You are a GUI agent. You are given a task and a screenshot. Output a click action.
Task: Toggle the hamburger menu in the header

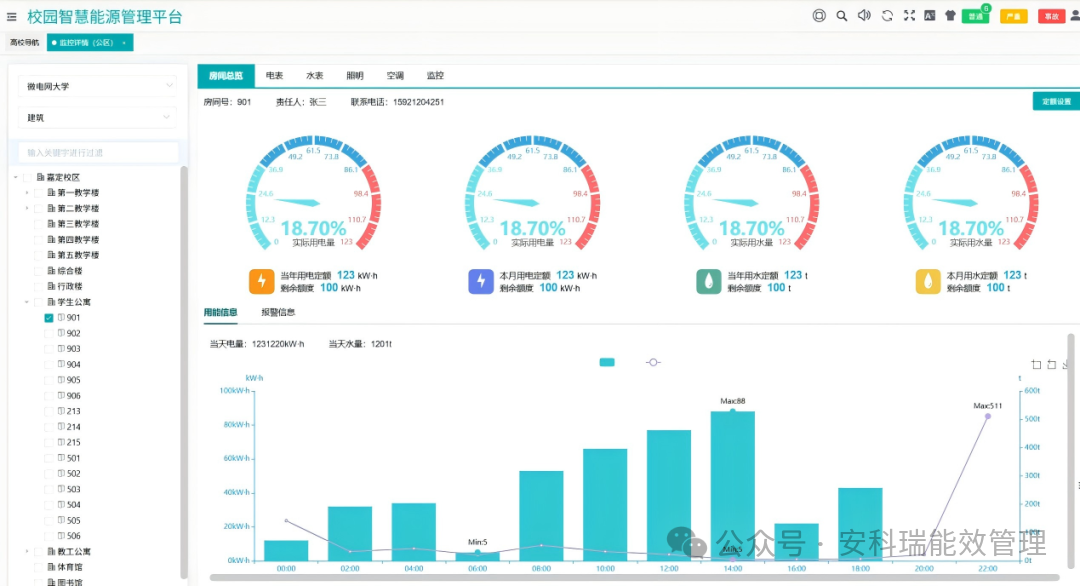(12, 17)
